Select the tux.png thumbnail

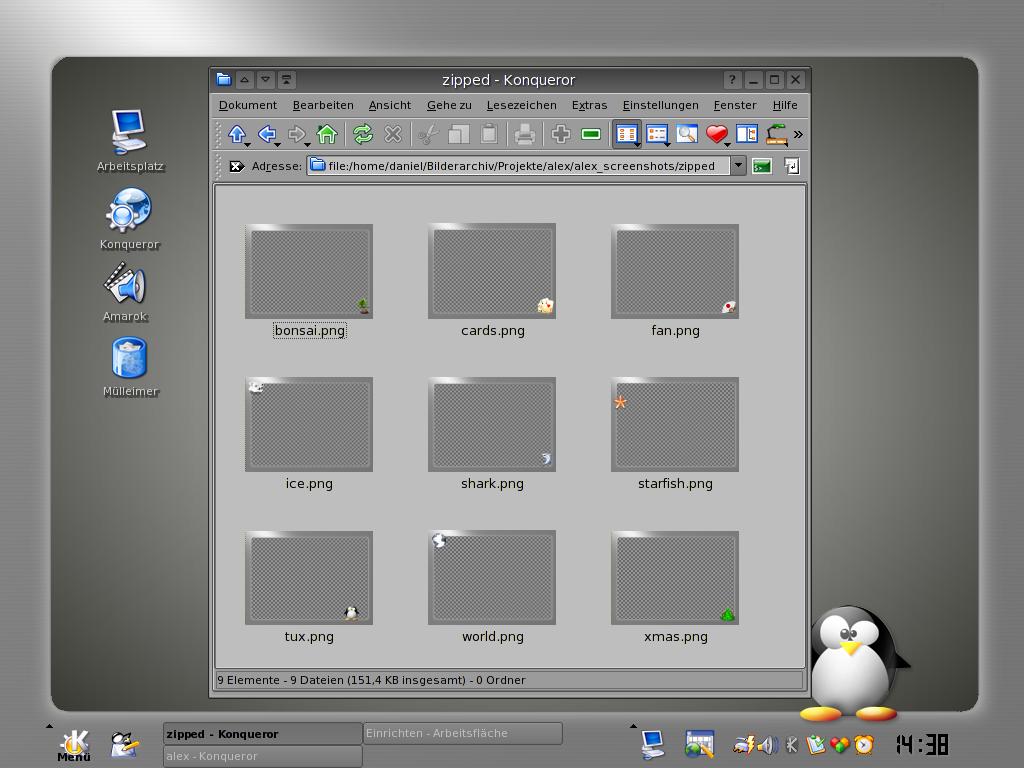[309, 578]
